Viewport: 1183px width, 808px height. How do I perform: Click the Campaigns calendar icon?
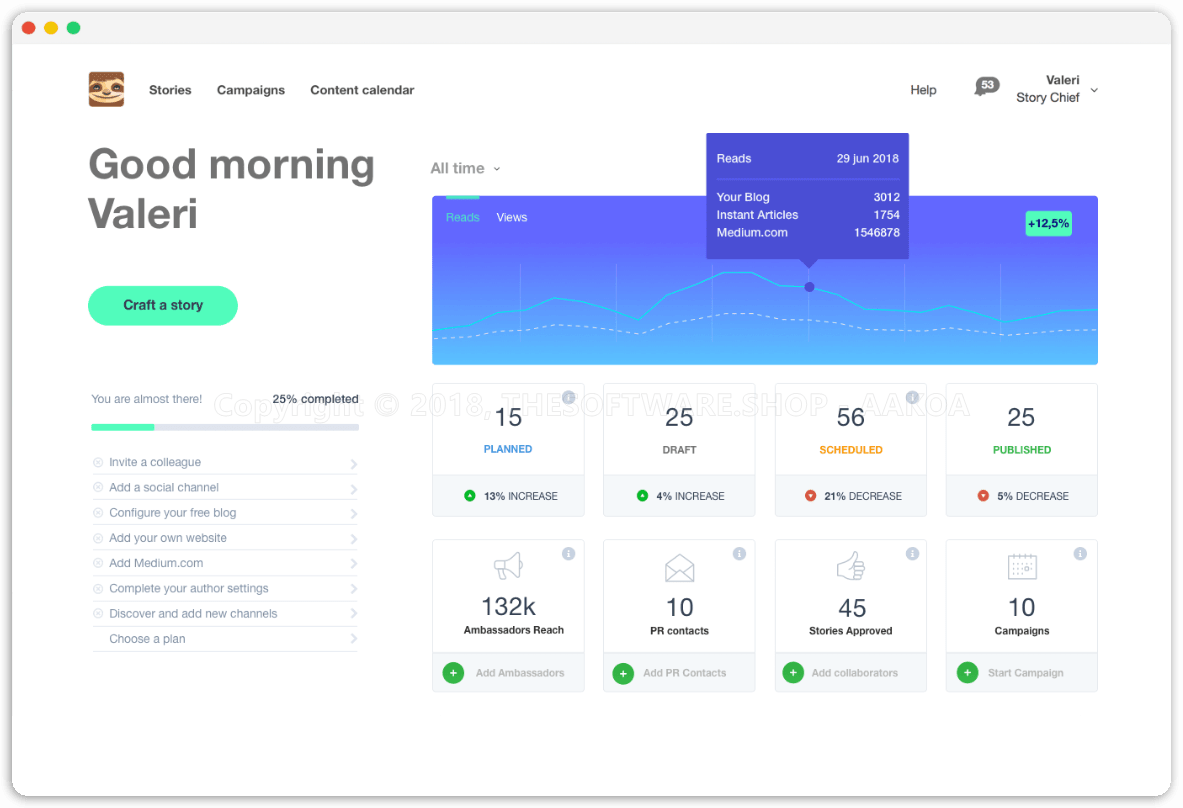click(x=1021, y=567)
